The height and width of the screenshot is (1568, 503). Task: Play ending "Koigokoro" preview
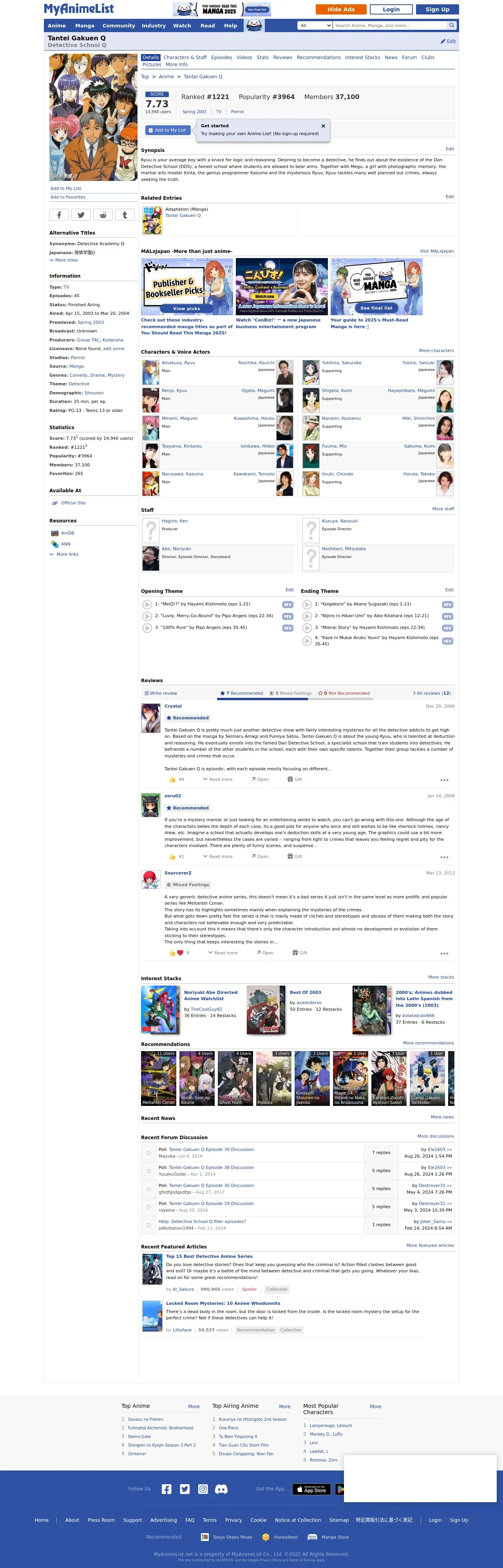point(308,604)
